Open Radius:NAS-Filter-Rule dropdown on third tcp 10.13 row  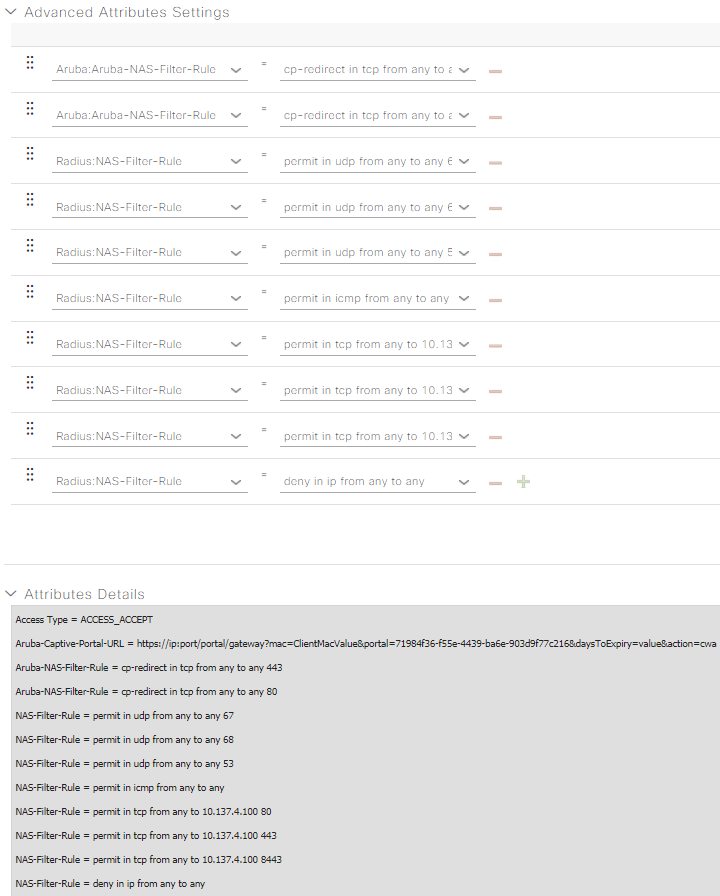pyautogui.click(x=150, y=437)
